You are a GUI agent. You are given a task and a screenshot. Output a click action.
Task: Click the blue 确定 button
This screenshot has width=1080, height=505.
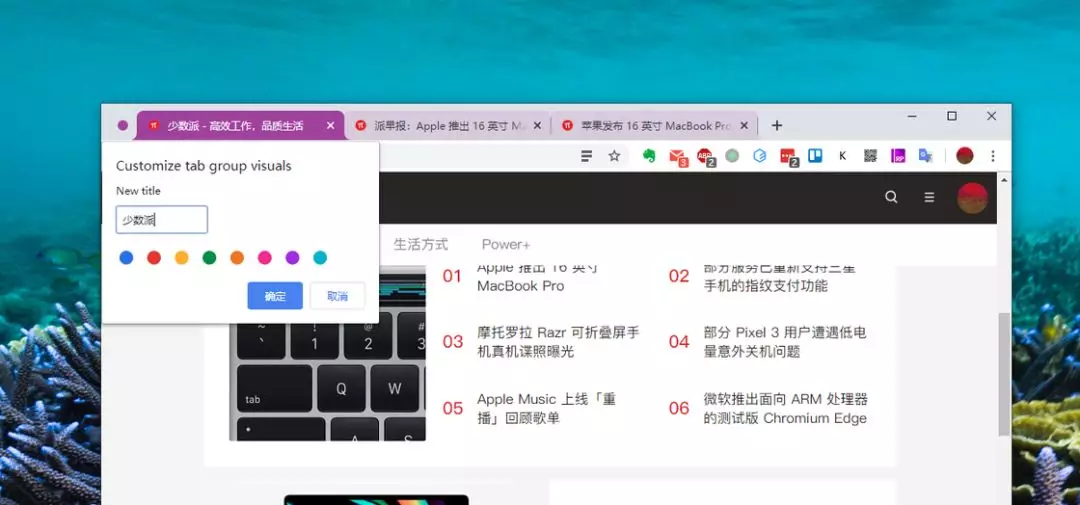point(275,296)
